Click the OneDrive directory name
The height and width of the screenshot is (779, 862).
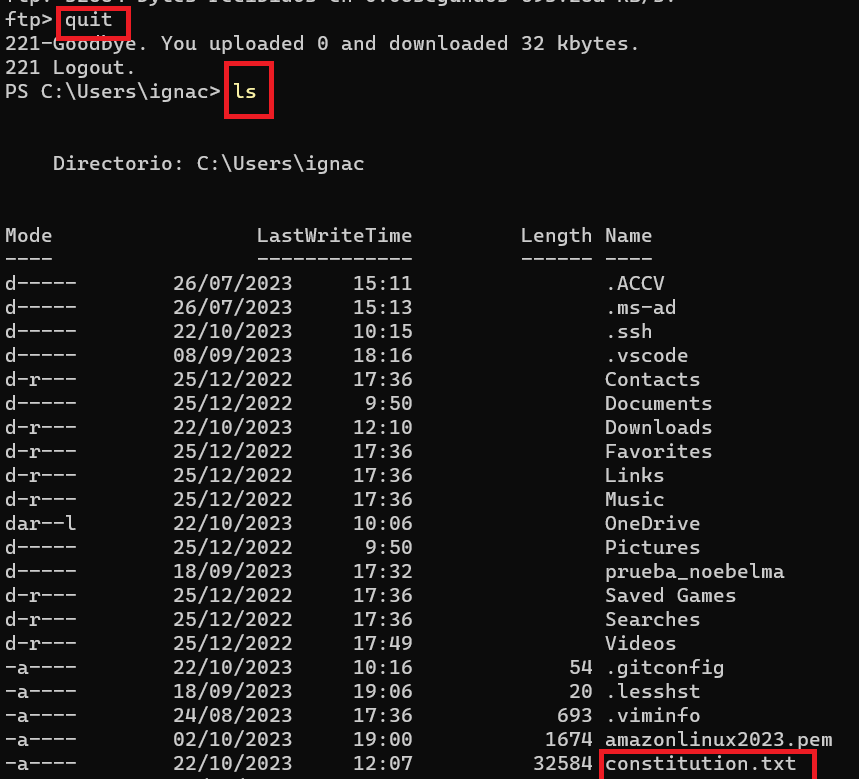coord(652,524)
